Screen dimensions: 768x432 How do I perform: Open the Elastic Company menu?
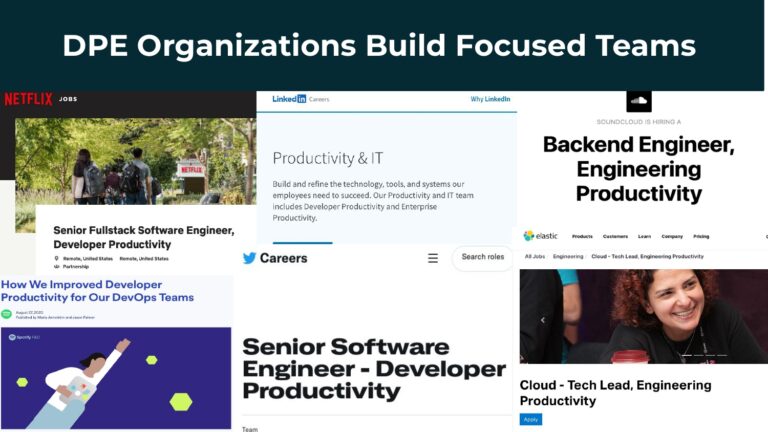click(672, 237)
